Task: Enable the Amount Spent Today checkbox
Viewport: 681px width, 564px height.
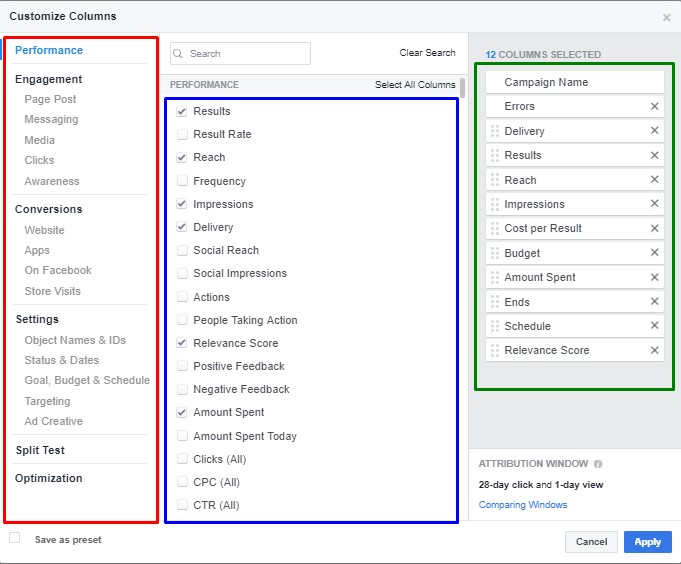Action: (182, 435)
